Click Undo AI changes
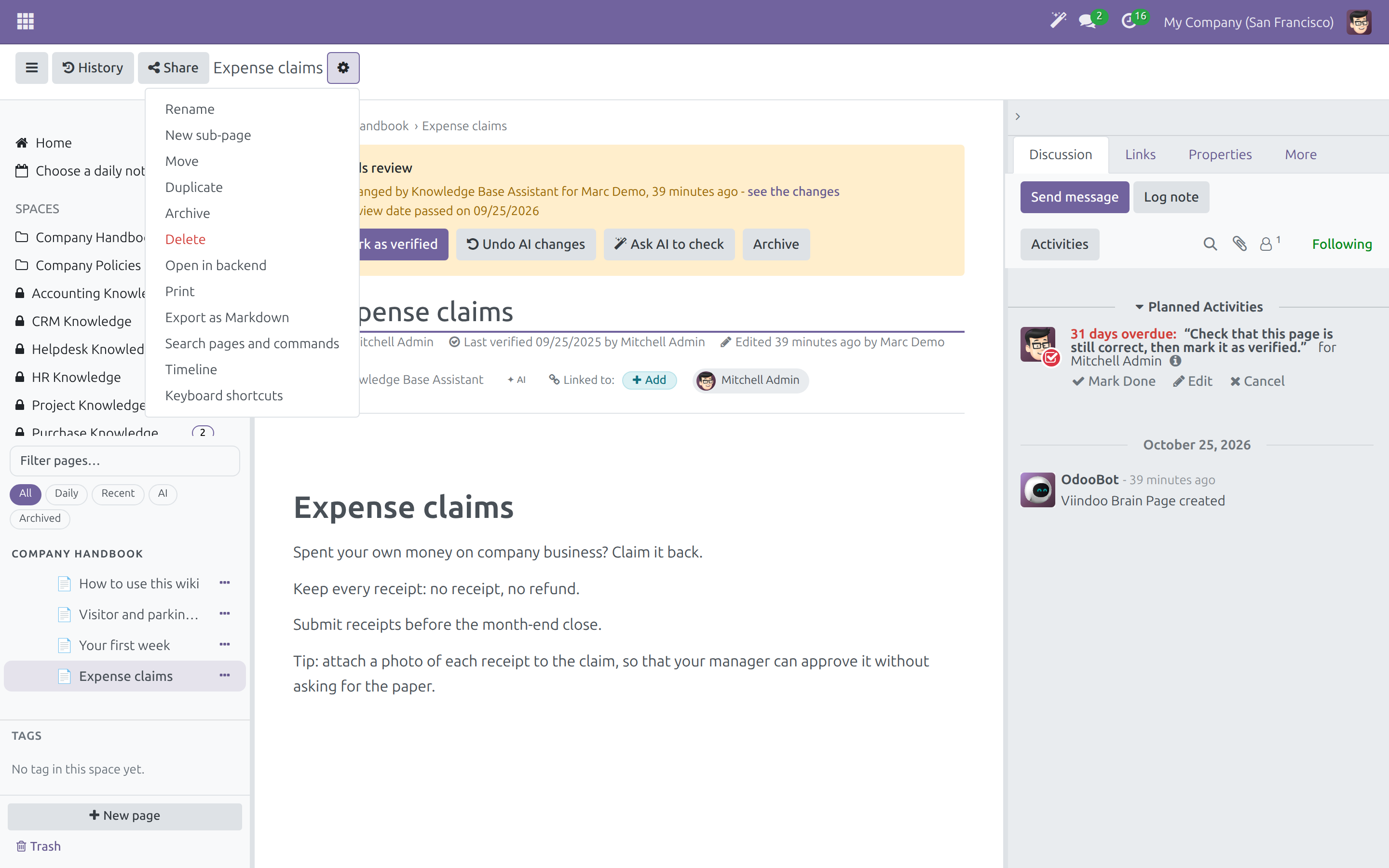The height and width of the screenshot is (868, 1389). (x=526, y=244)
